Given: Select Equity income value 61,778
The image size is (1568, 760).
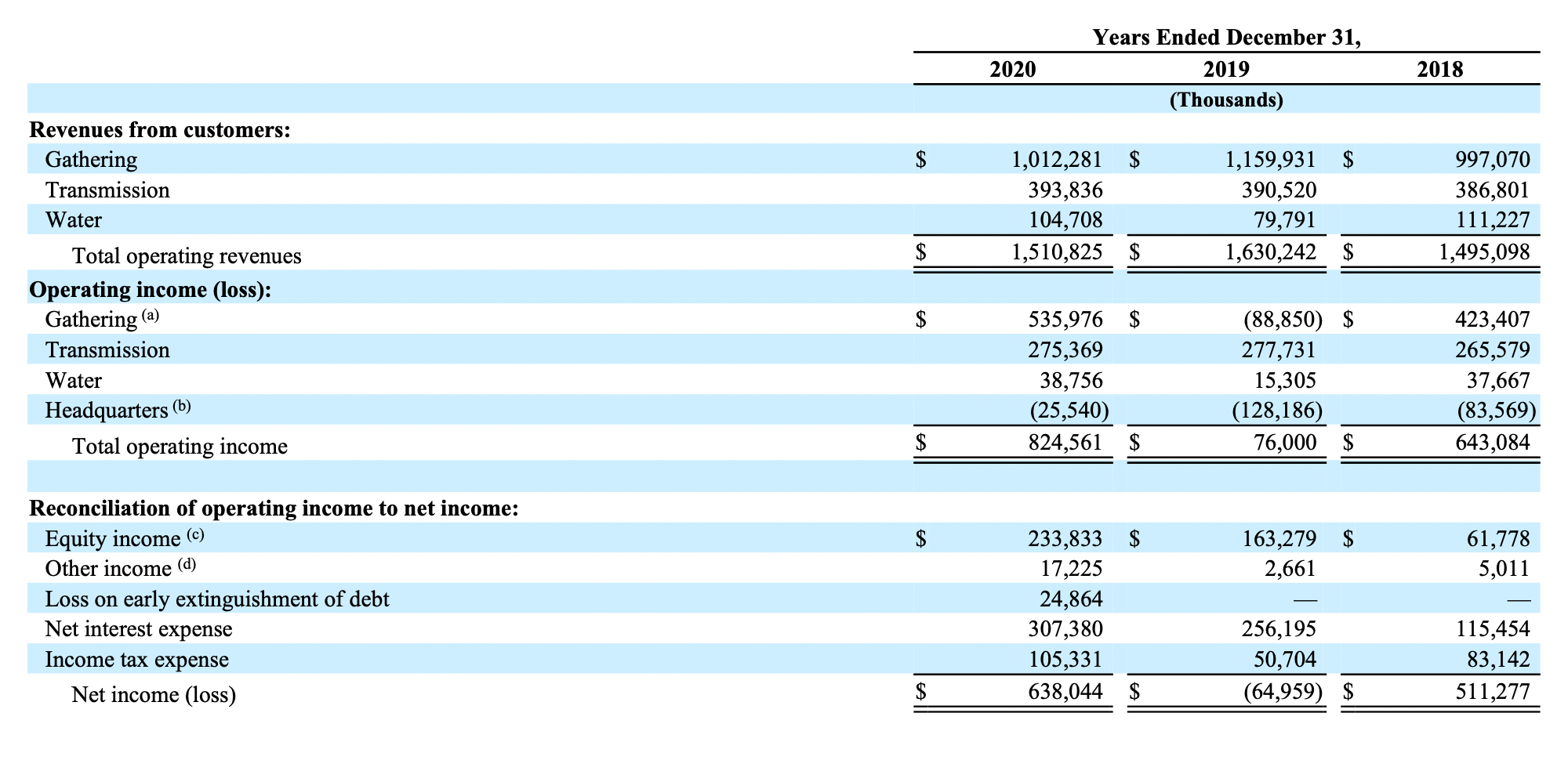Looking at the screenshot, I should pos(1498,539).
